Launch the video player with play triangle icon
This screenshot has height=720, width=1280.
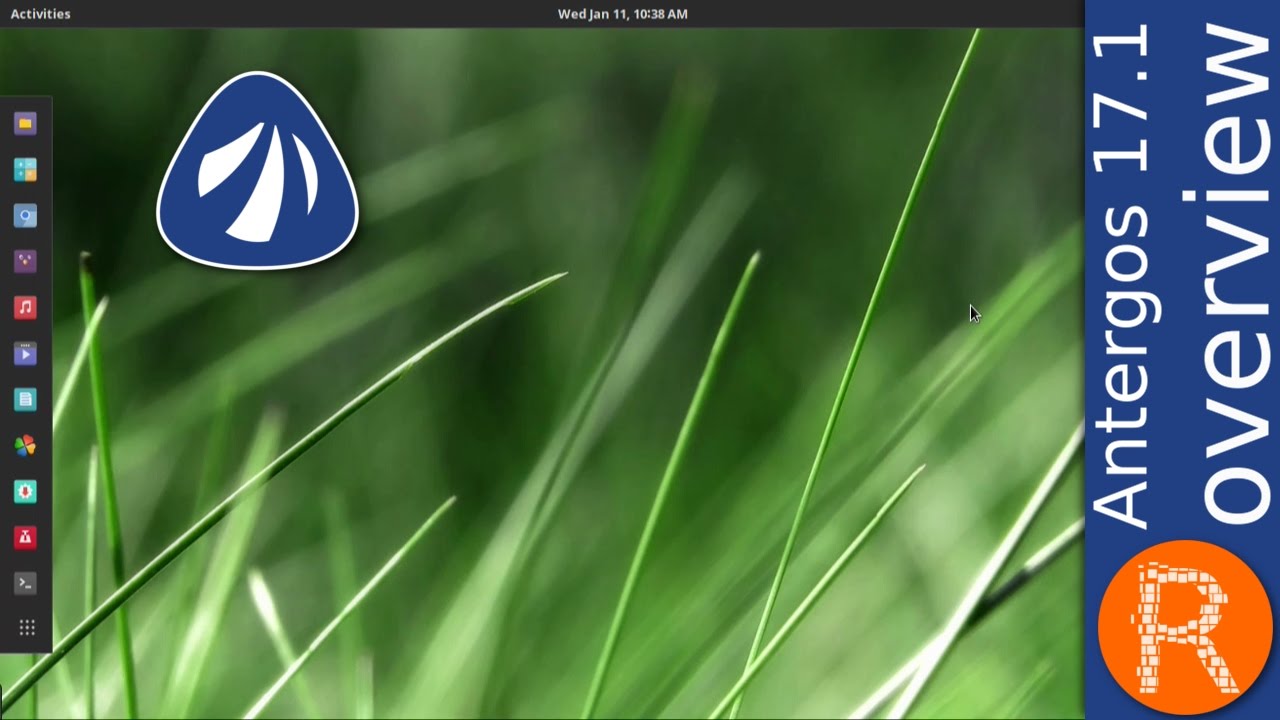pos(26,354)
